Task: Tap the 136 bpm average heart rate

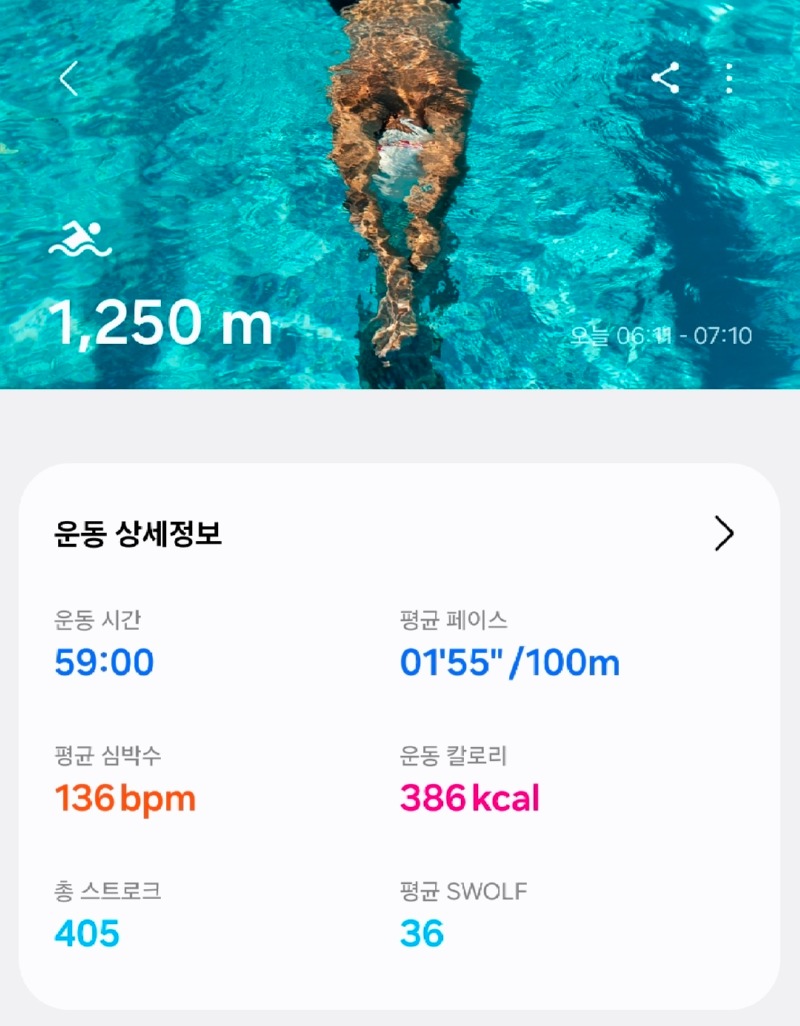Action: [x=125, y=799]
